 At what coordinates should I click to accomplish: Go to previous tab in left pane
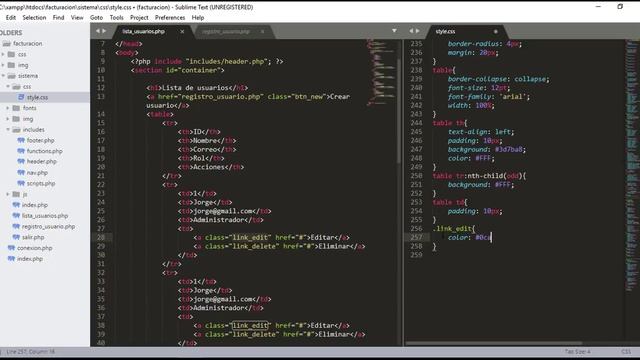click(x=98, y=31)
